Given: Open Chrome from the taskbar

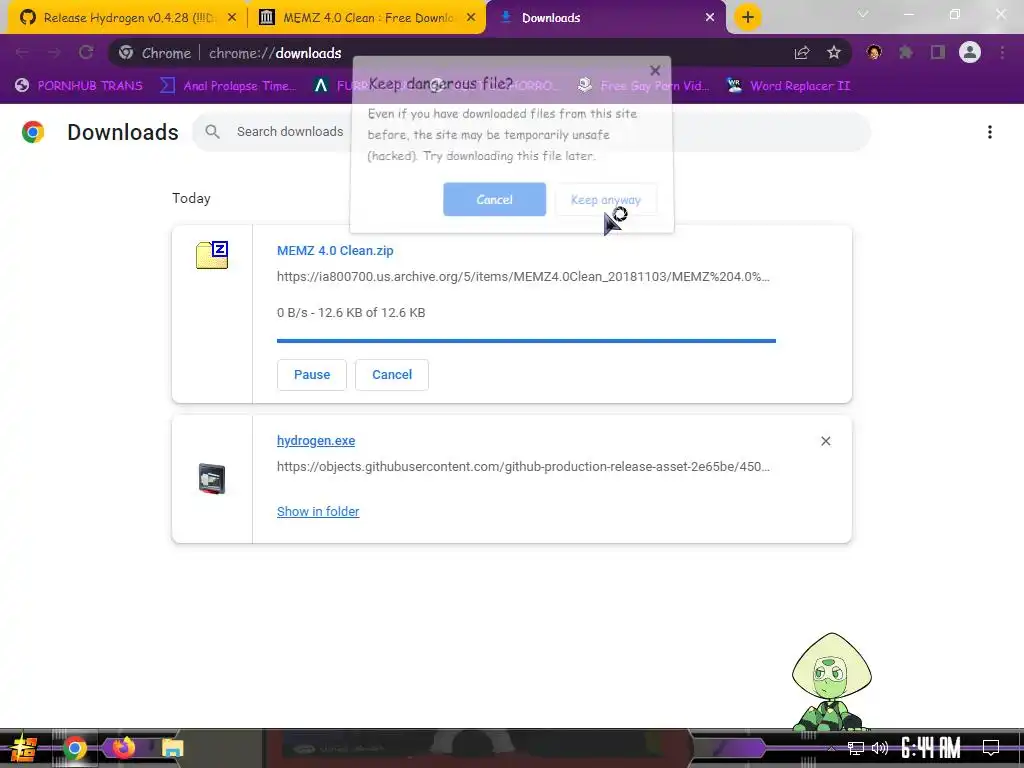Looking at the screenshot, I should click(74, 748).
